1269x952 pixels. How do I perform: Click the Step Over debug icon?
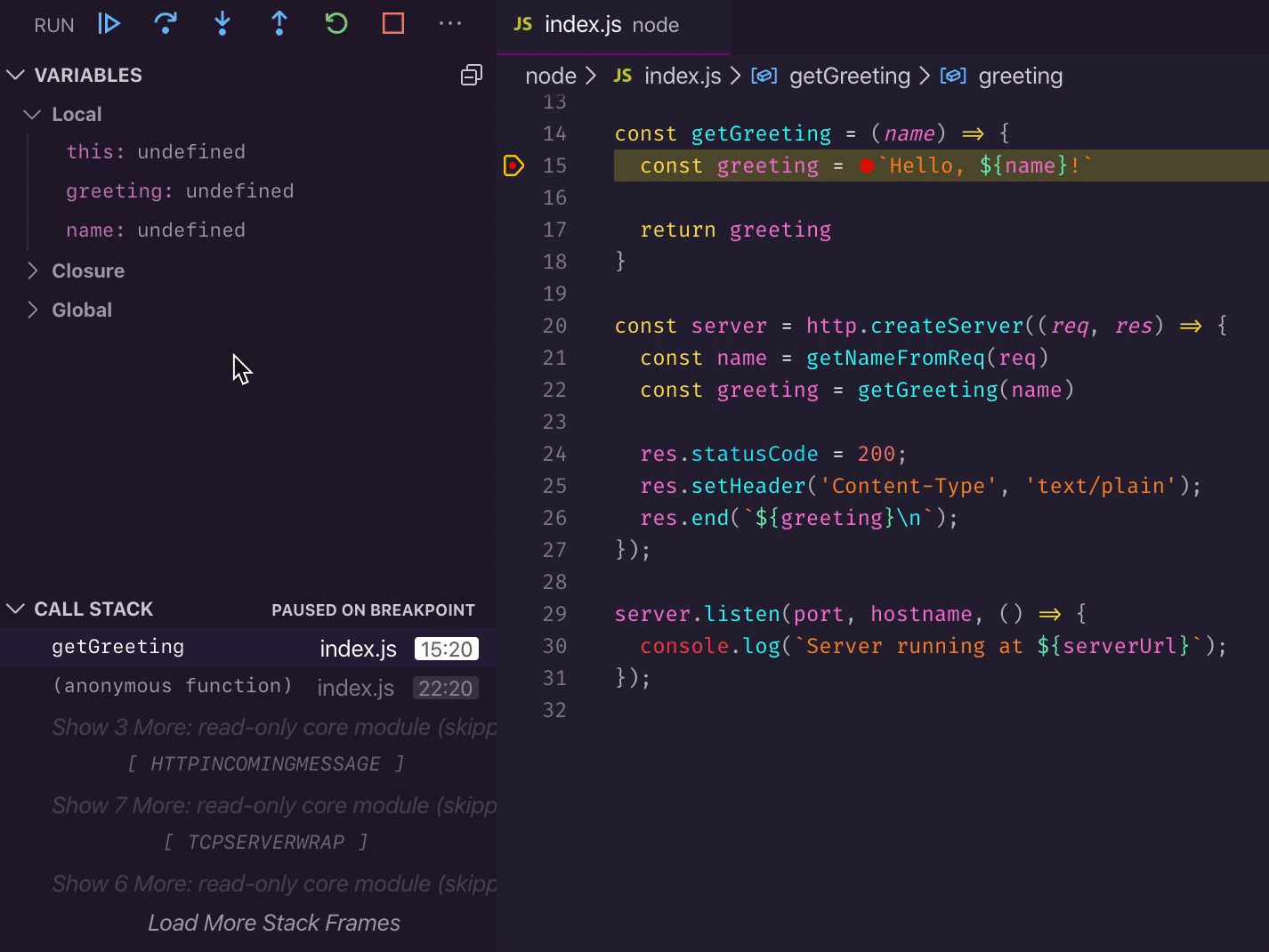pyautogui.click(x=166, y=24)
